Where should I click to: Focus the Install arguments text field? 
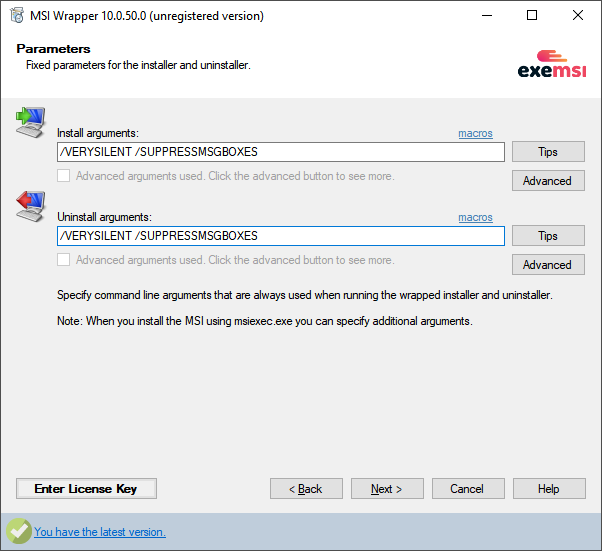tap(281, 152)
